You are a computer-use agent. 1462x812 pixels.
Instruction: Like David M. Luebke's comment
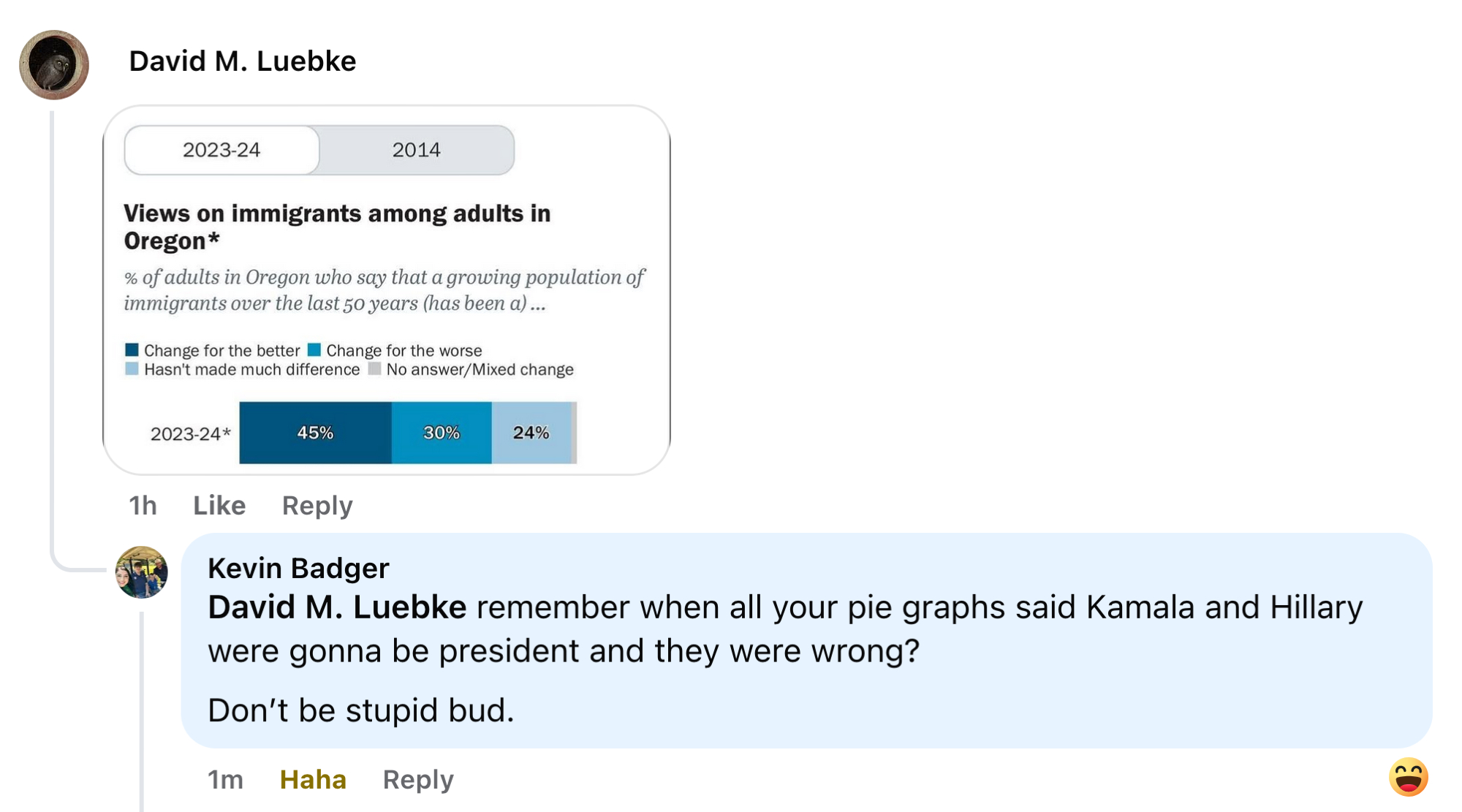pyautogui.click(x=219, y=505)
